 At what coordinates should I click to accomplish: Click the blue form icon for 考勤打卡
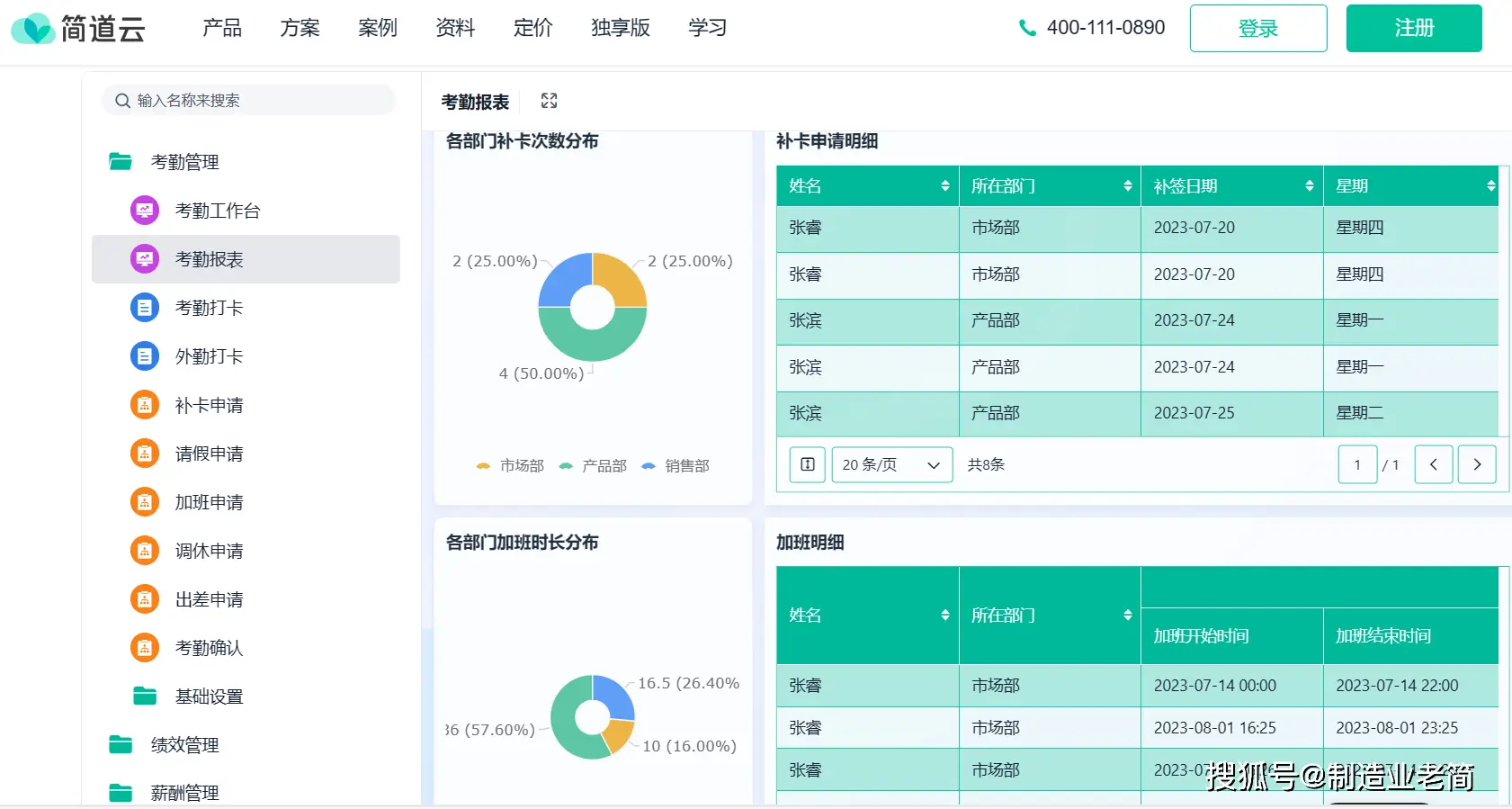(145, 308)
